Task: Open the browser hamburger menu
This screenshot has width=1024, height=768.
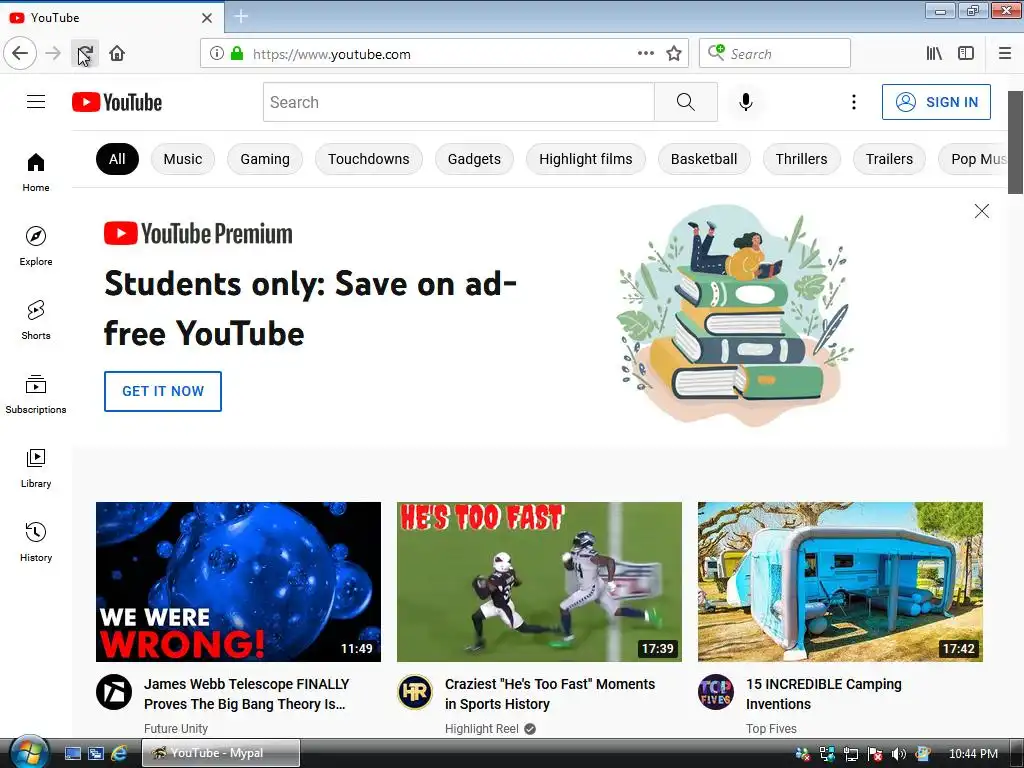Action: [x=1005, y=54]
